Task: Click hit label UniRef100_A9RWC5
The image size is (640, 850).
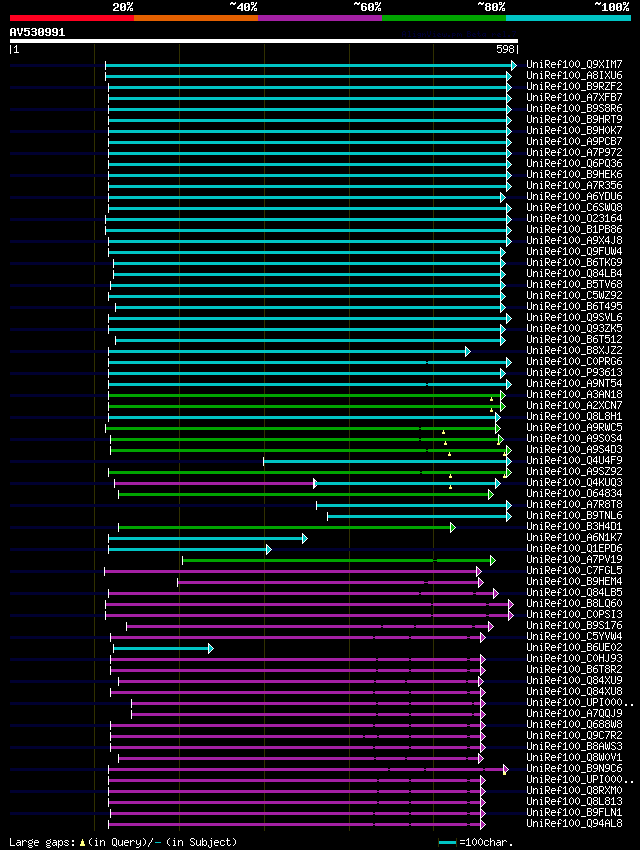Action: pos(574,427)
